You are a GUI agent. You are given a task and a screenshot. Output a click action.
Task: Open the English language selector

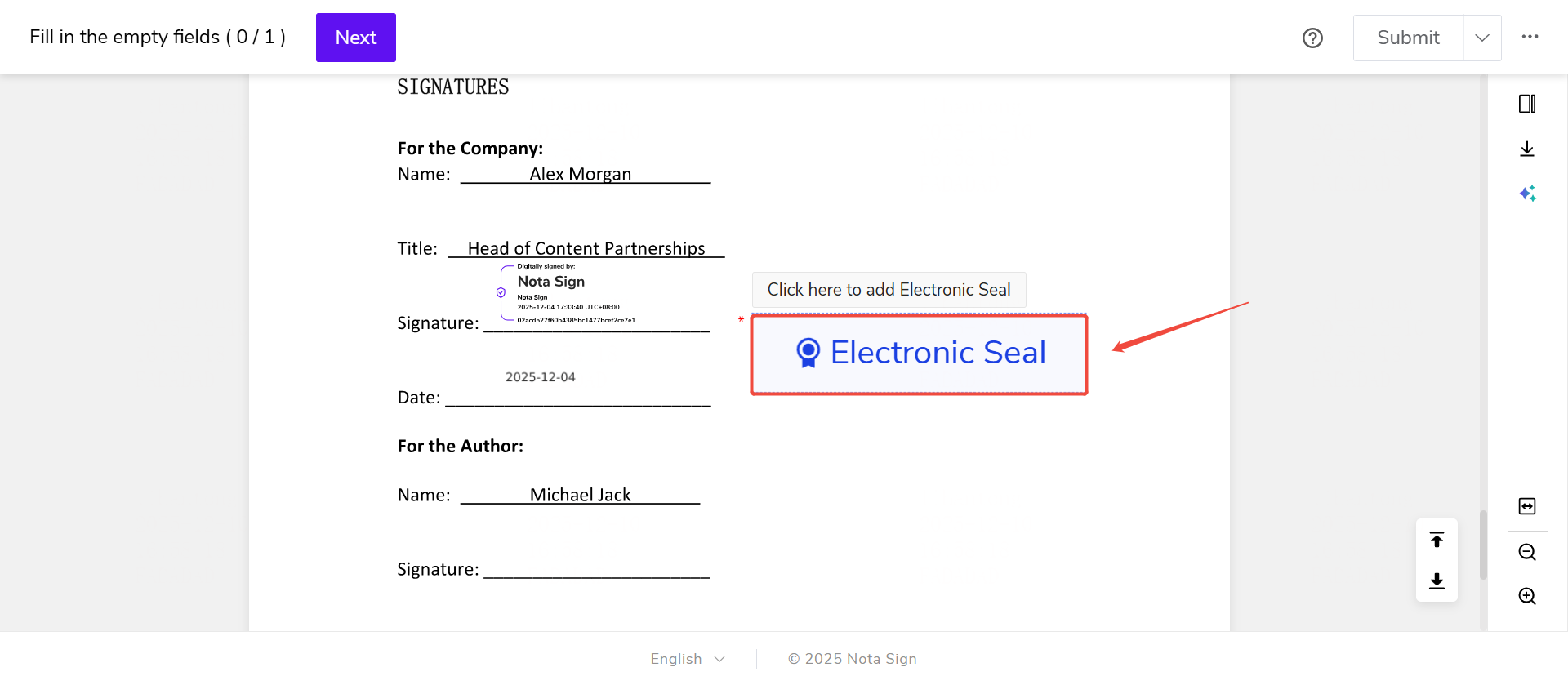(x=687, y=659)
